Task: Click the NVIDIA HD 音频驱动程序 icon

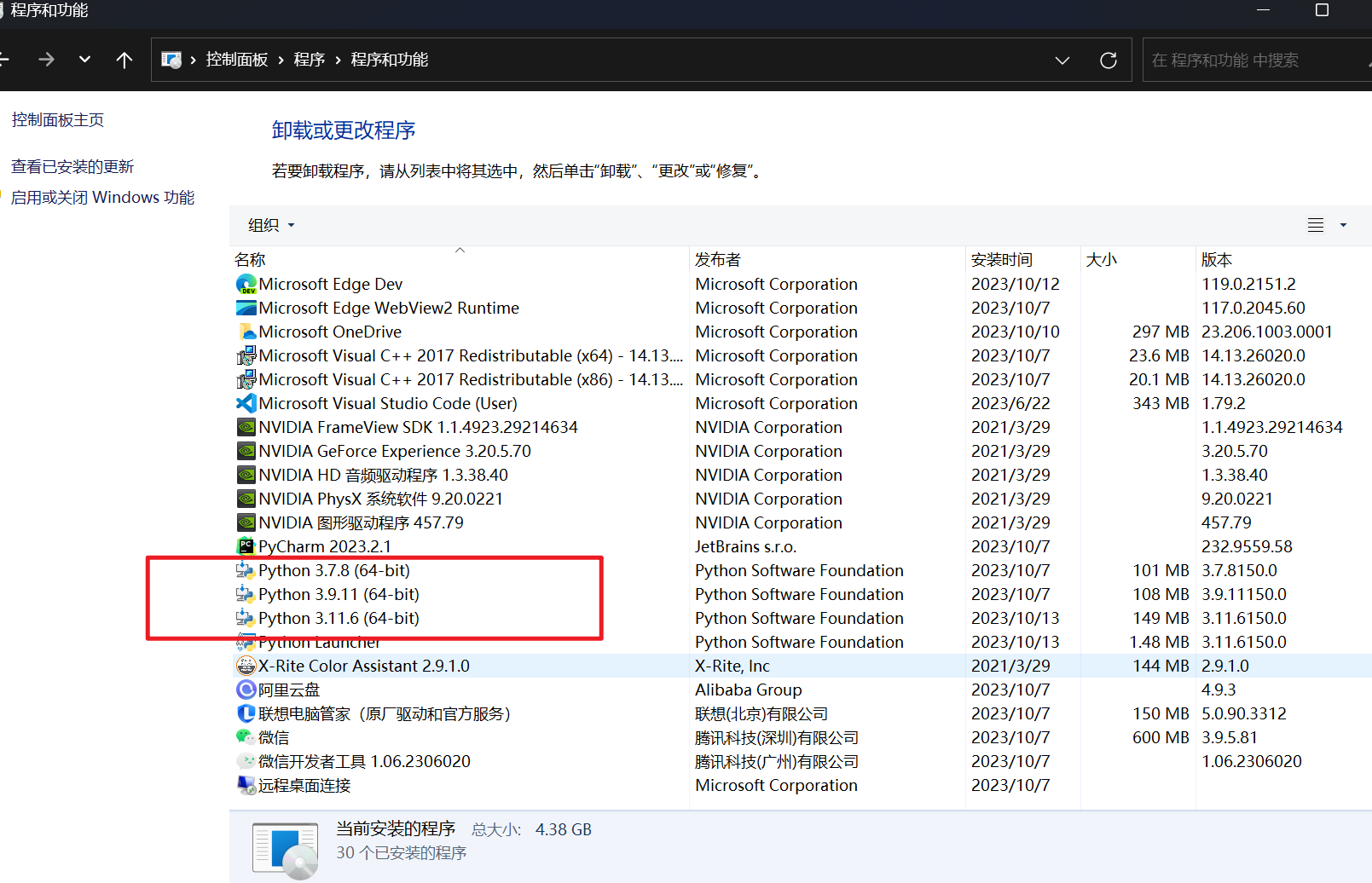Action: coord(246,475)
